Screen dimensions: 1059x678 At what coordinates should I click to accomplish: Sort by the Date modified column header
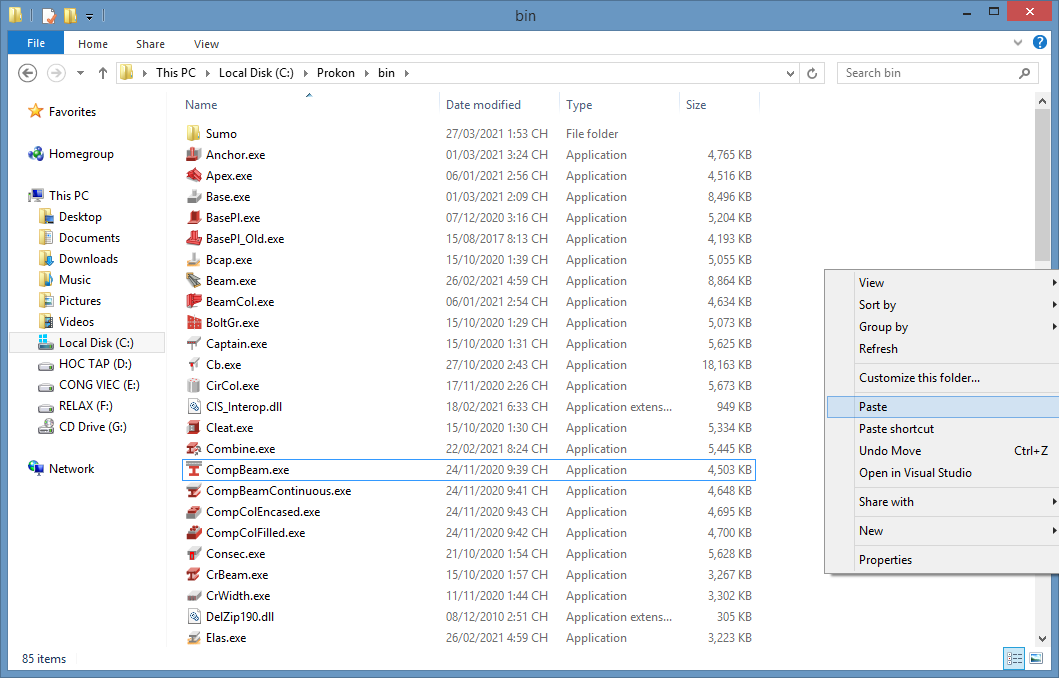[483, 105]
